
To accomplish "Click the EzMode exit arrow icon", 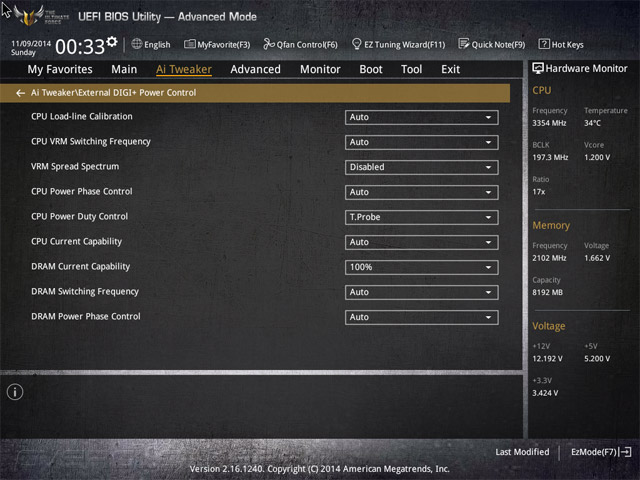I will (x=625, y=452).
